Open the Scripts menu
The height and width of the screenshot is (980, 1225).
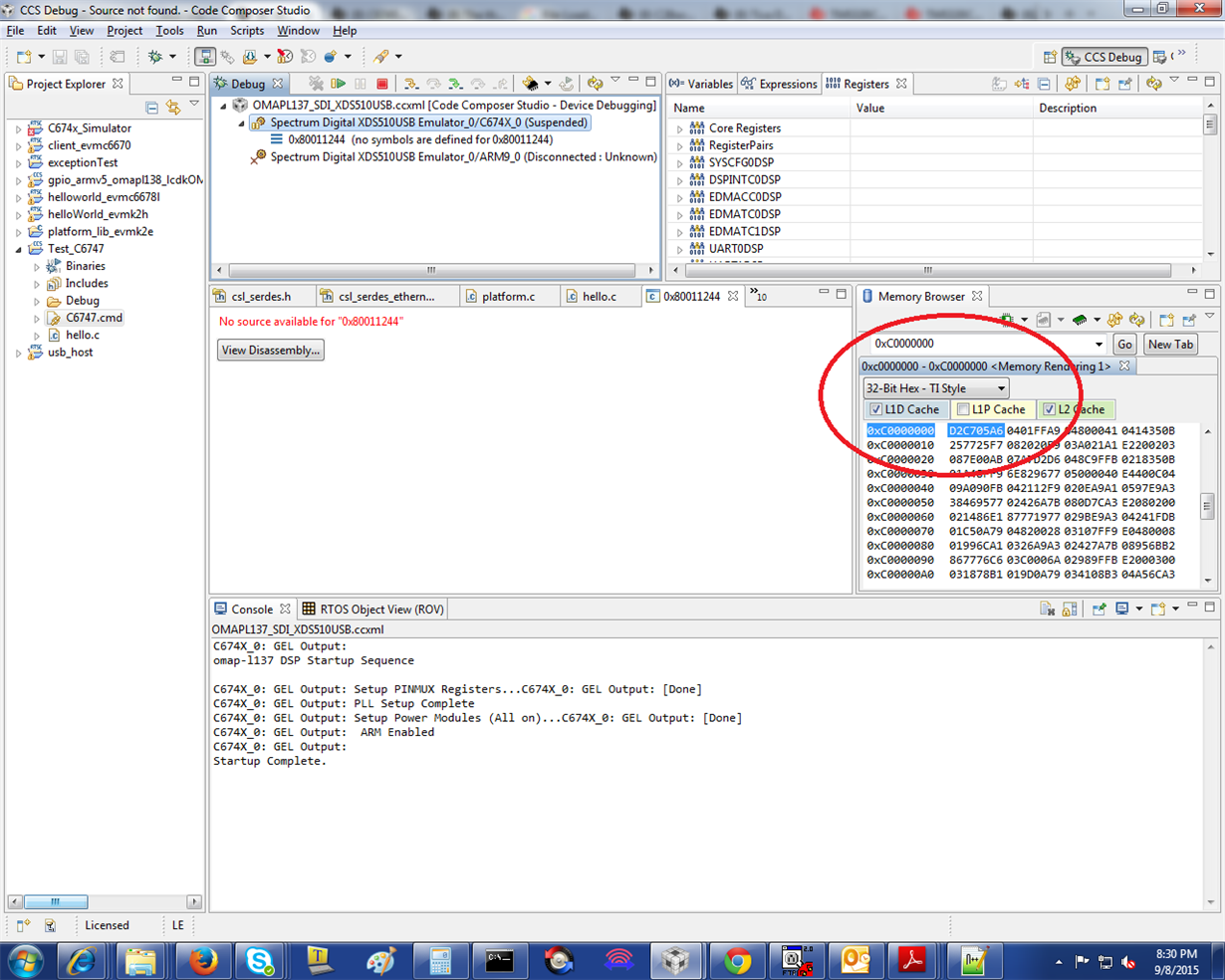[247, 31]
